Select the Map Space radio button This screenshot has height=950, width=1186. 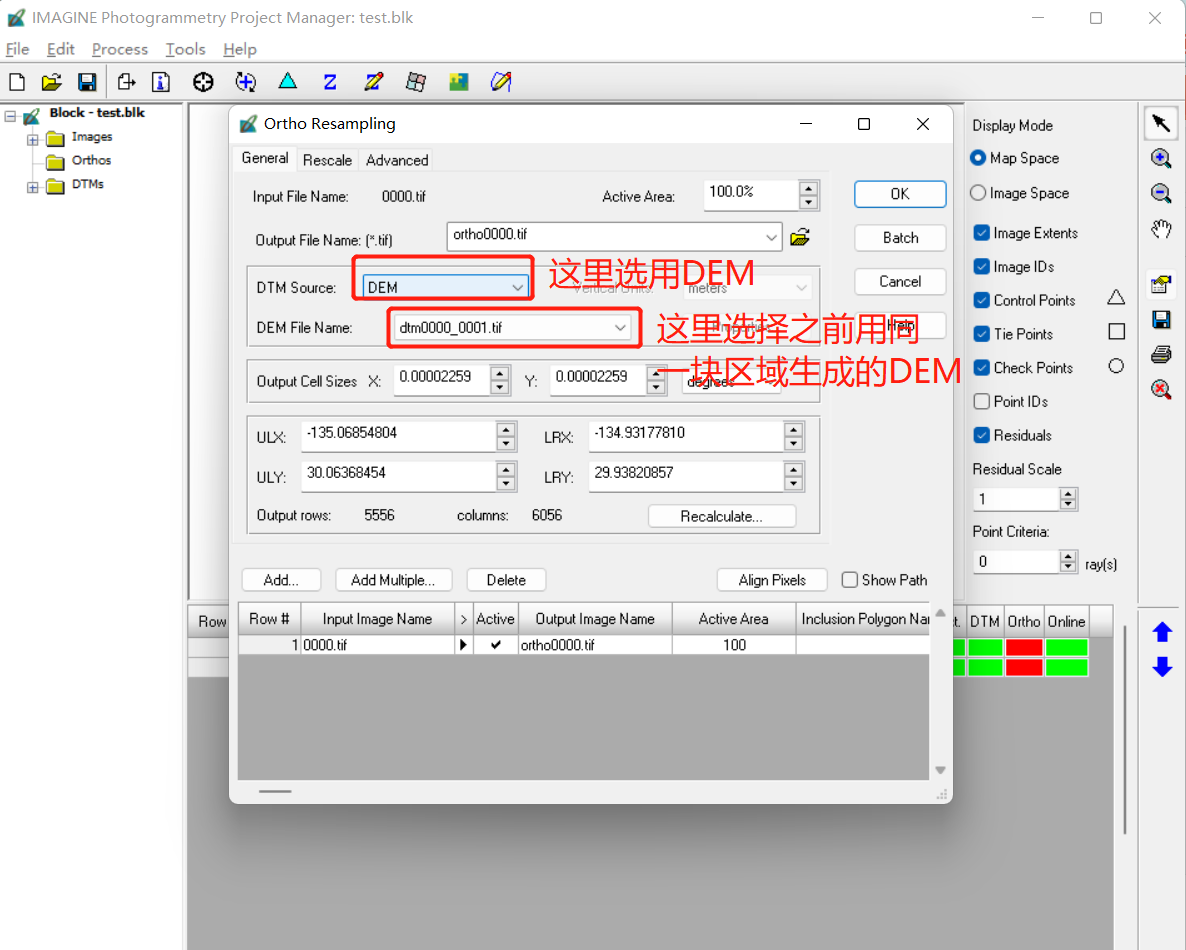(x=978, y=158)
